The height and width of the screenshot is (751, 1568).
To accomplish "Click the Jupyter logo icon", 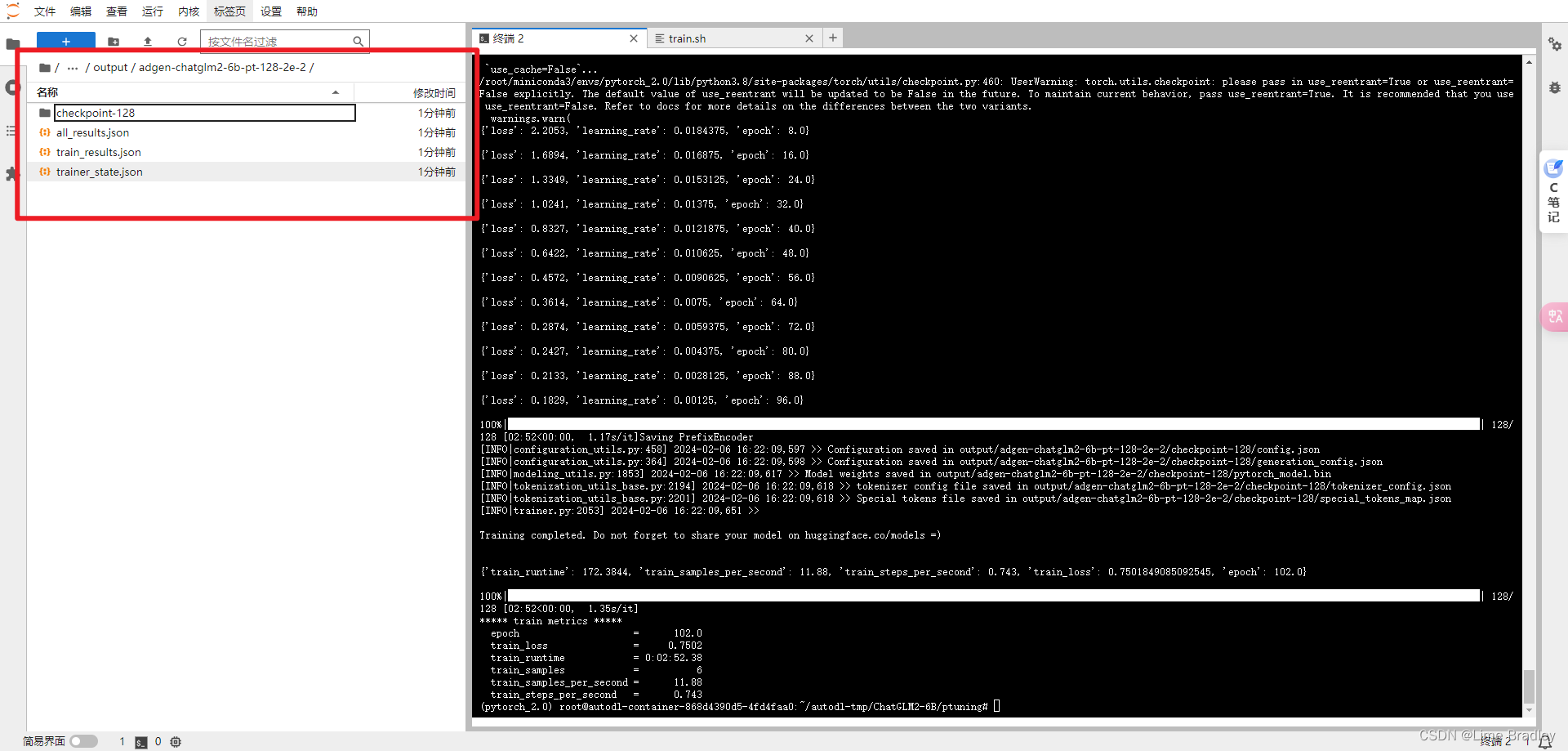I will (x=12, y=11).
